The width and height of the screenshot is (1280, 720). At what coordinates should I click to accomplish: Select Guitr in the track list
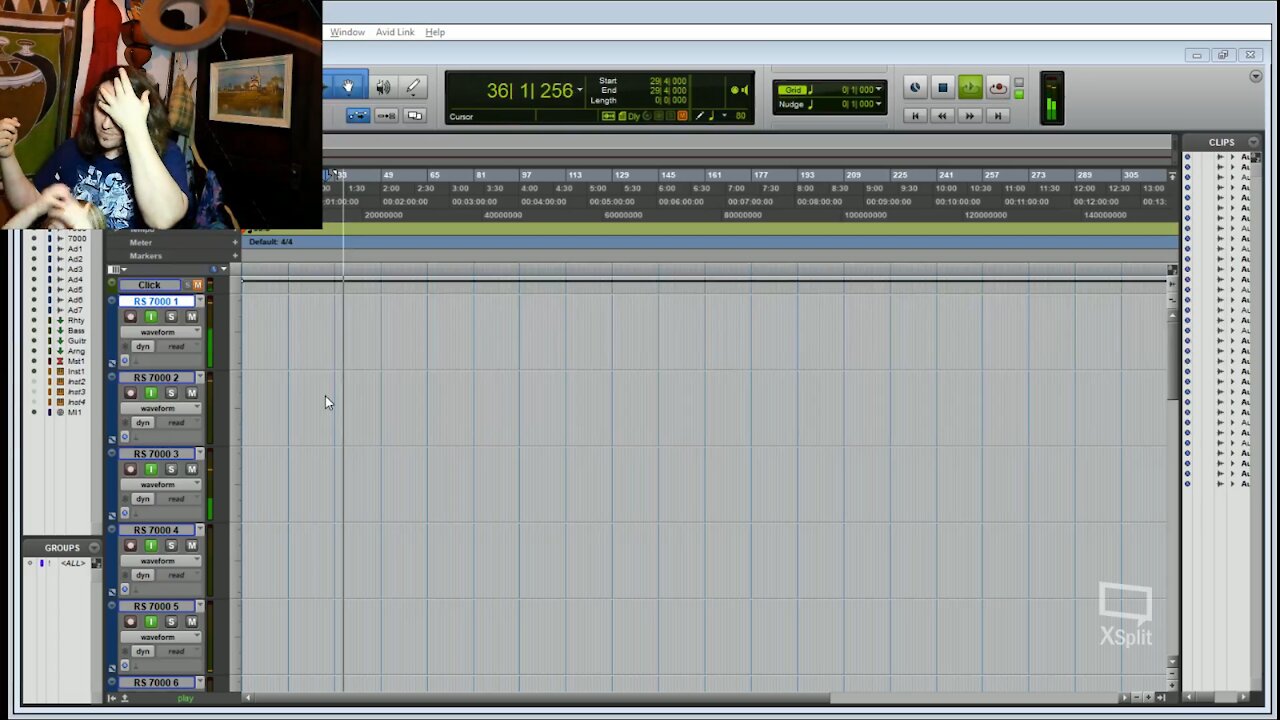pyautogui.click(x=76, y=341)
